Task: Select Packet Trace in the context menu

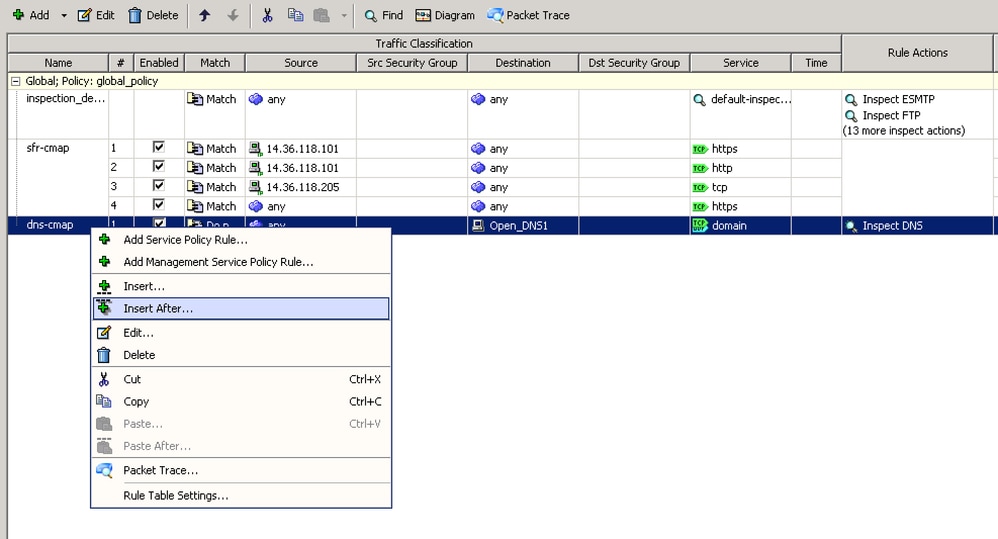Action: [x=241, y=470]
